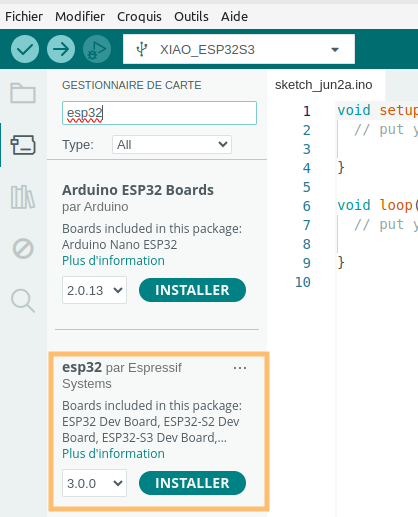Expand the 2.0.13 version dropdown

pyautogui.click(x=94, y=290)
